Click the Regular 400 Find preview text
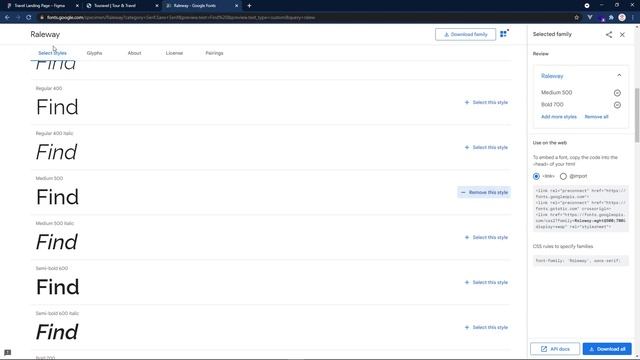640x360 pixels. pos(57,107)
